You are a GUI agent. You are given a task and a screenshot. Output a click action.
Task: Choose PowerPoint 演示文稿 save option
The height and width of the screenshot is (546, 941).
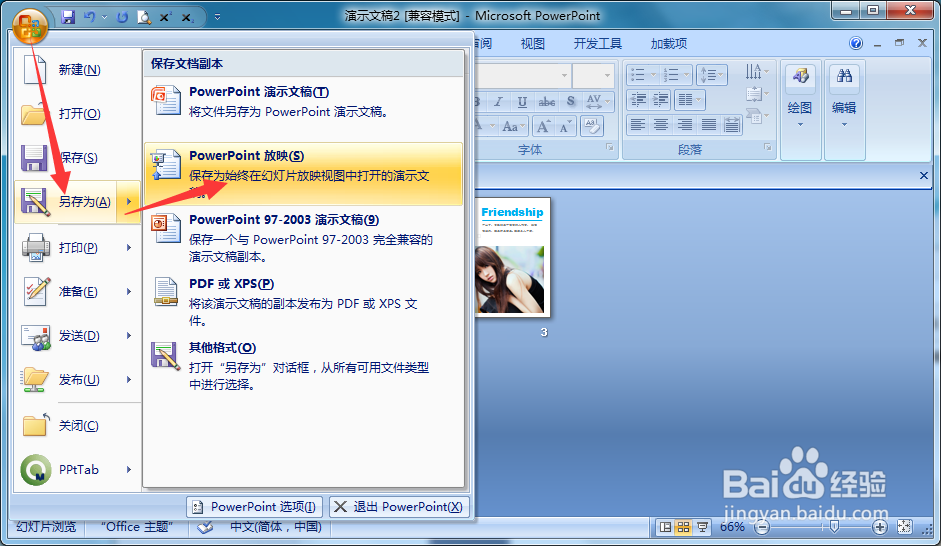pyautogui.click(x=303, y=110)
